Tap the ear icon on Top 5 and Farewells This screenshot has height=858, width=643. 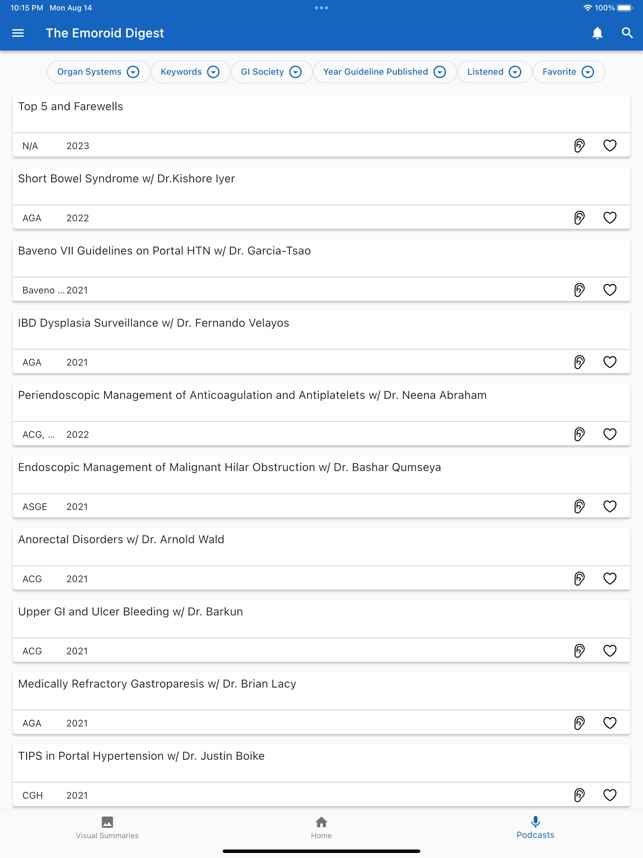coord(579,145)
